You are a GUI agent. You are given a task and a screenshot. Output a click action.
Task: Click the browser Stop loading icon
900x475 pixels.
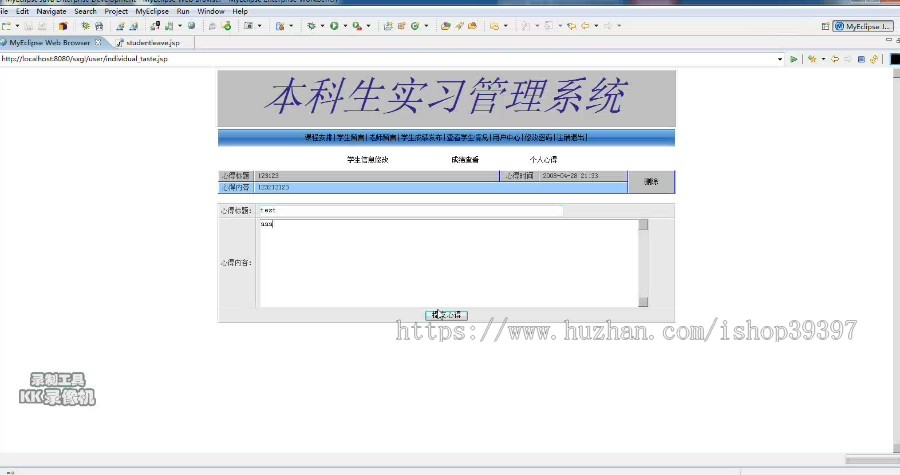click(861, 59)
